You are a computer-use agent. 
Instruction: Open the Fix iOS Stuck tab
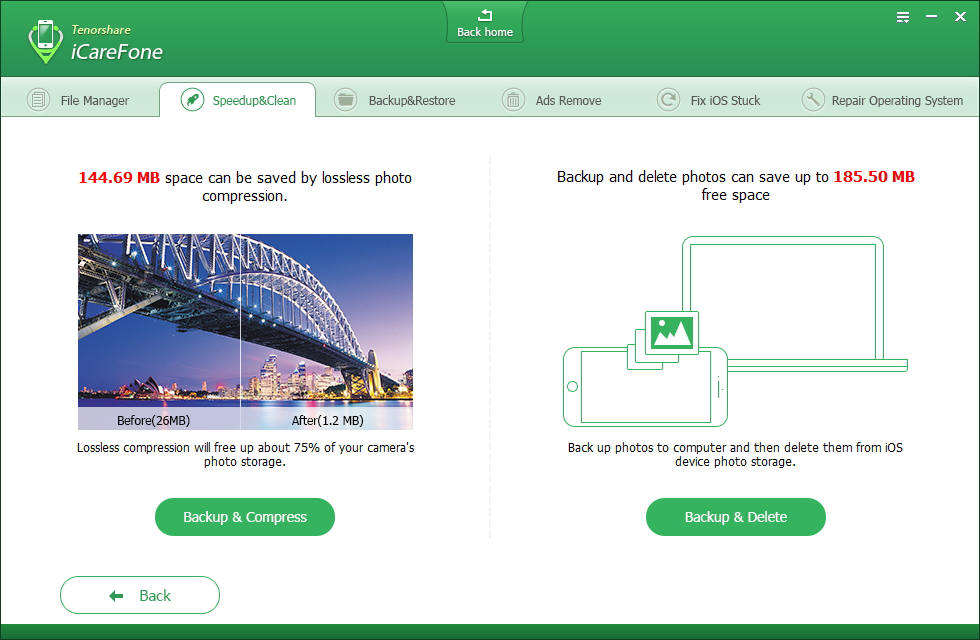[x=709, y=100]
